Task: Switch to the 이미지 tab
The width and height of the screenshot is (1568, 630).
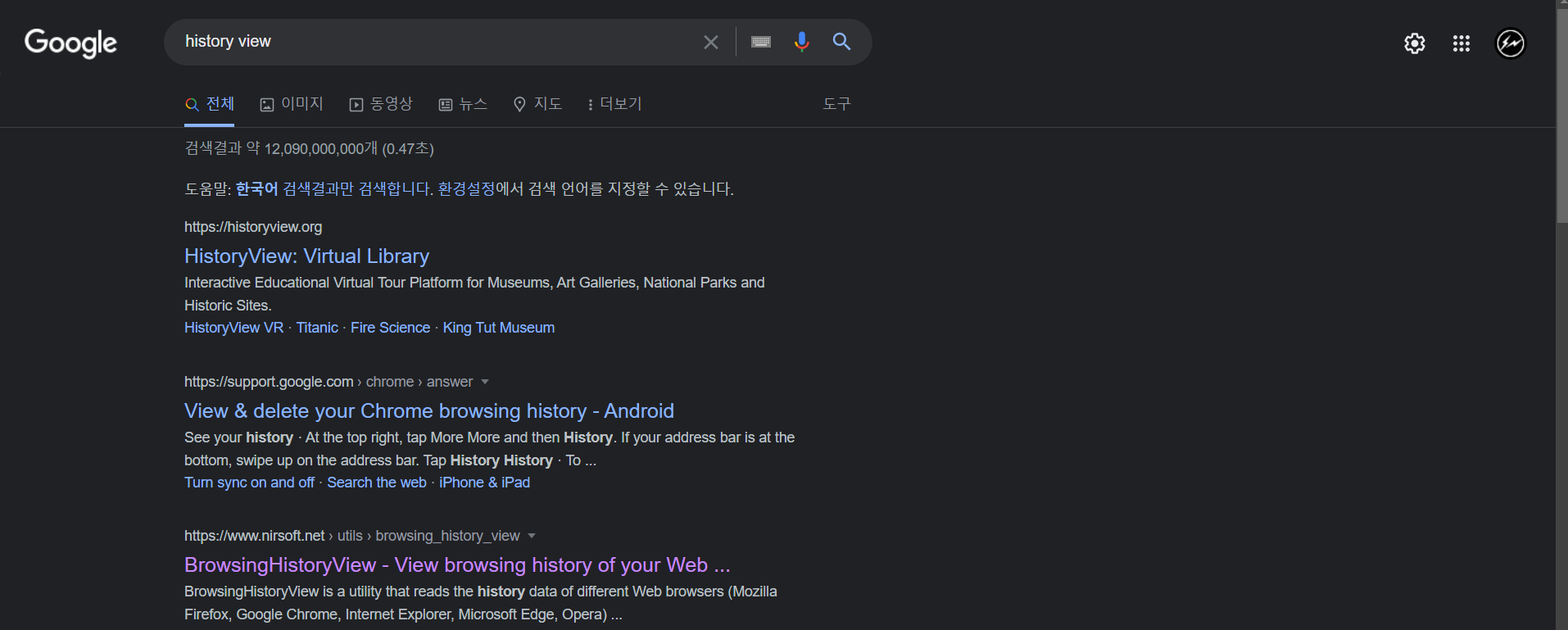Action: coord(292,104)
